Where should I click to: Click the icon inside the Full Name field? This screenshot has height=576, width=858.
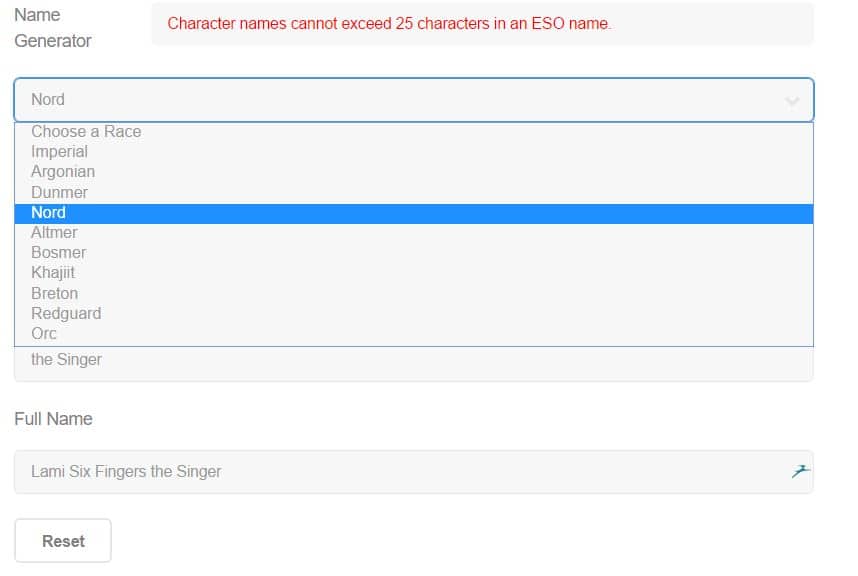click(801, 471)
